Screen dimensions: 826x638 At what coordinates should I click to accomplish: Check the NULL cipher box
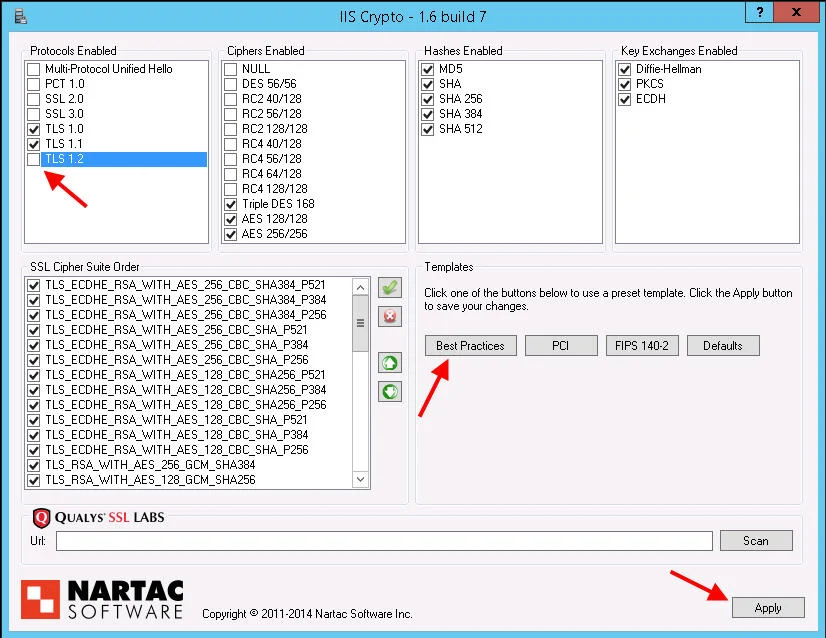pyautogui.click(x=231, y=69)
